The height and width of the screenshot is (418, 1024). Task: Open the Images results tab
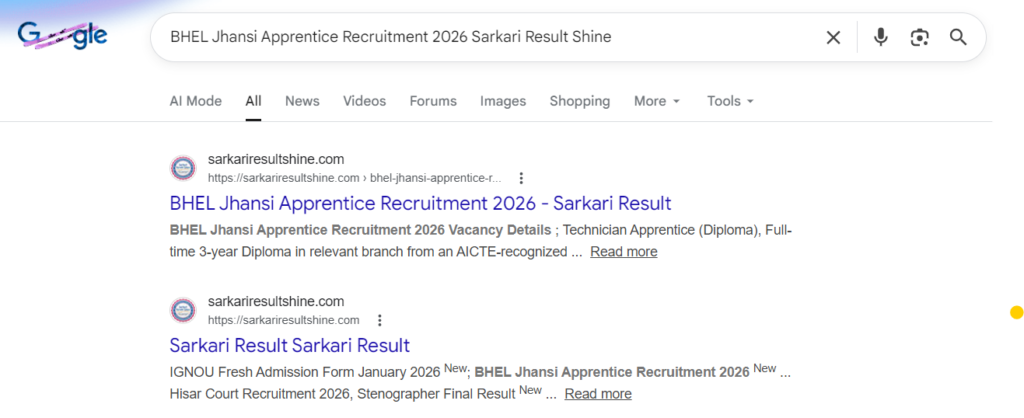pos(502,101)
